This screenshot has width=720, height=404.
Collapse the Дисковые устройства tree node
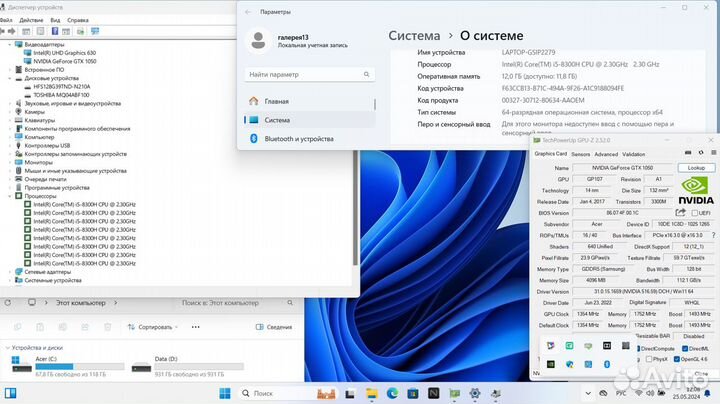10,79
